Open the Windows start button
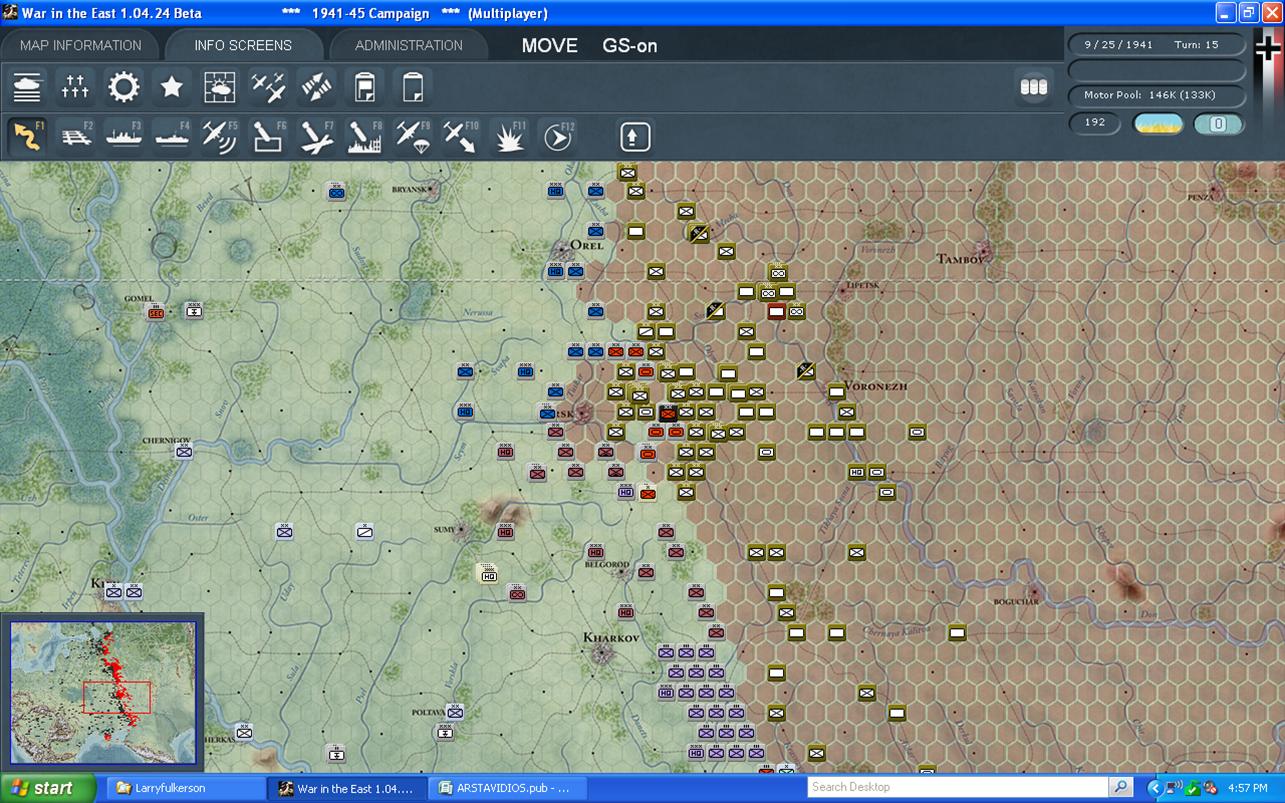The image size is (1285, 803). (48, 788)
